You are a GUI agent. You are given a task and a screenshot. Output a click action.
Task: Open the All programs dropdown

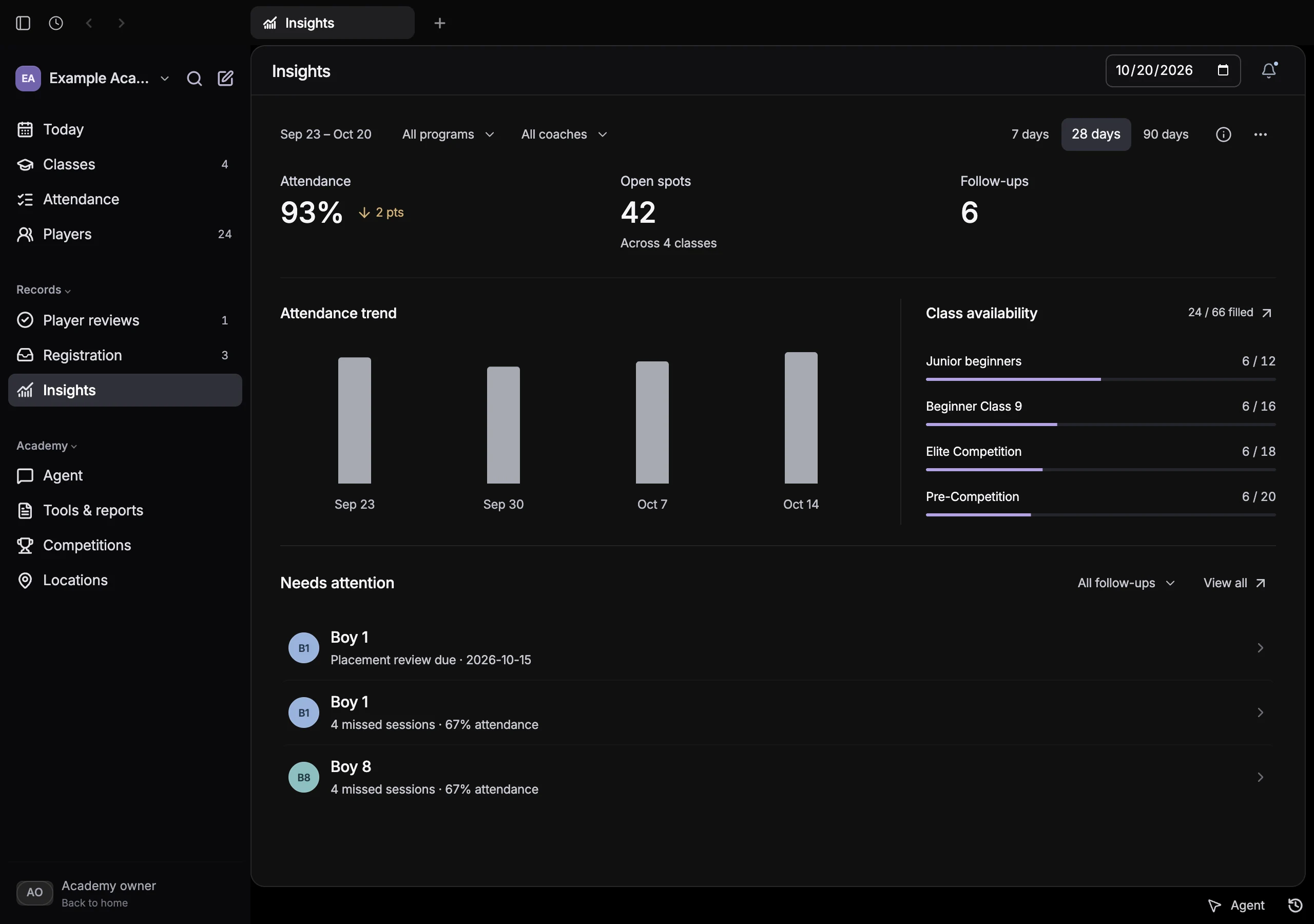tap(448, 134)
